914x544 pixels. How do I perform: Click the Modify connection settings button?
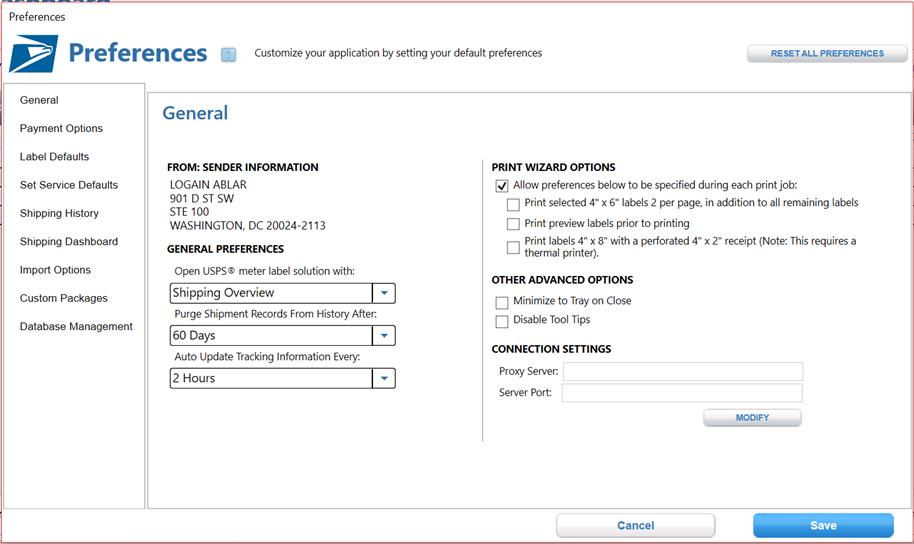click(752, 417)
